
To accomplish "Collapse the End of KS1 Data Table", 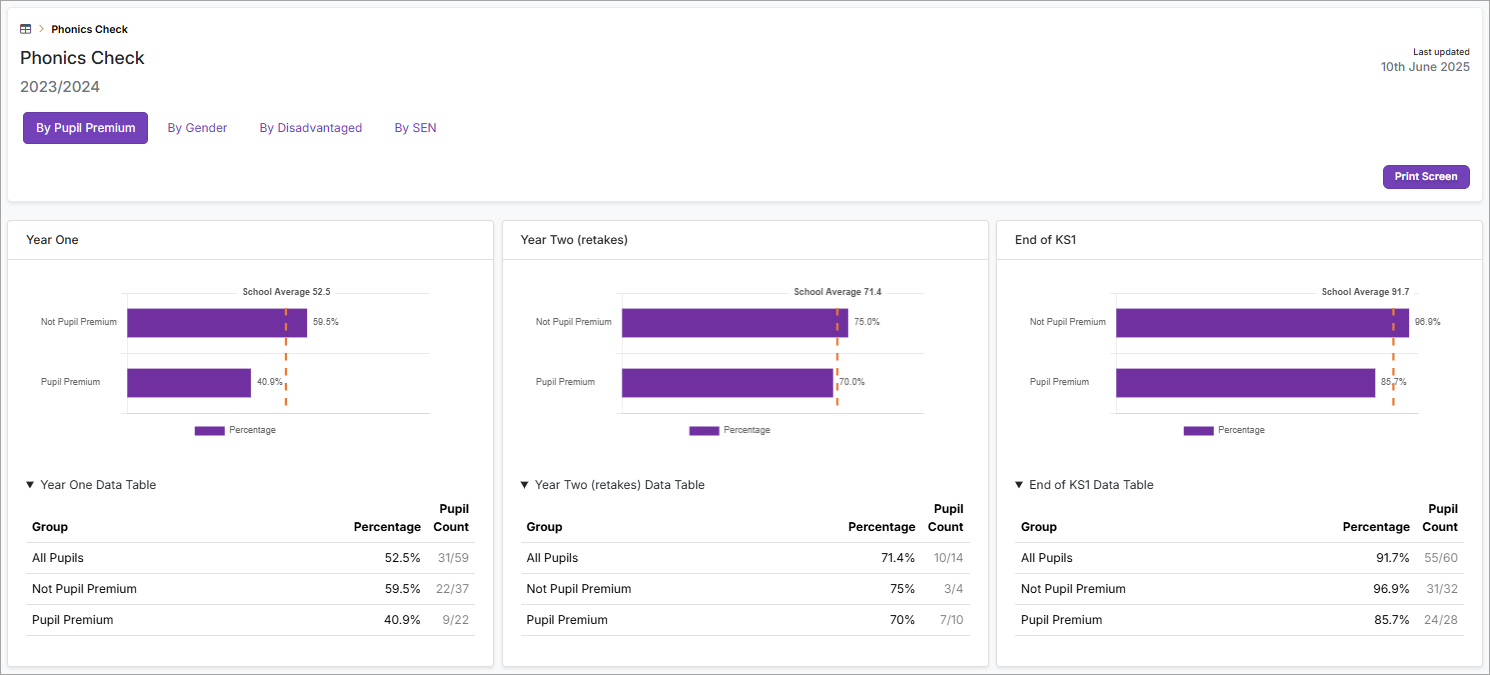I will [x=1083, y=485].
